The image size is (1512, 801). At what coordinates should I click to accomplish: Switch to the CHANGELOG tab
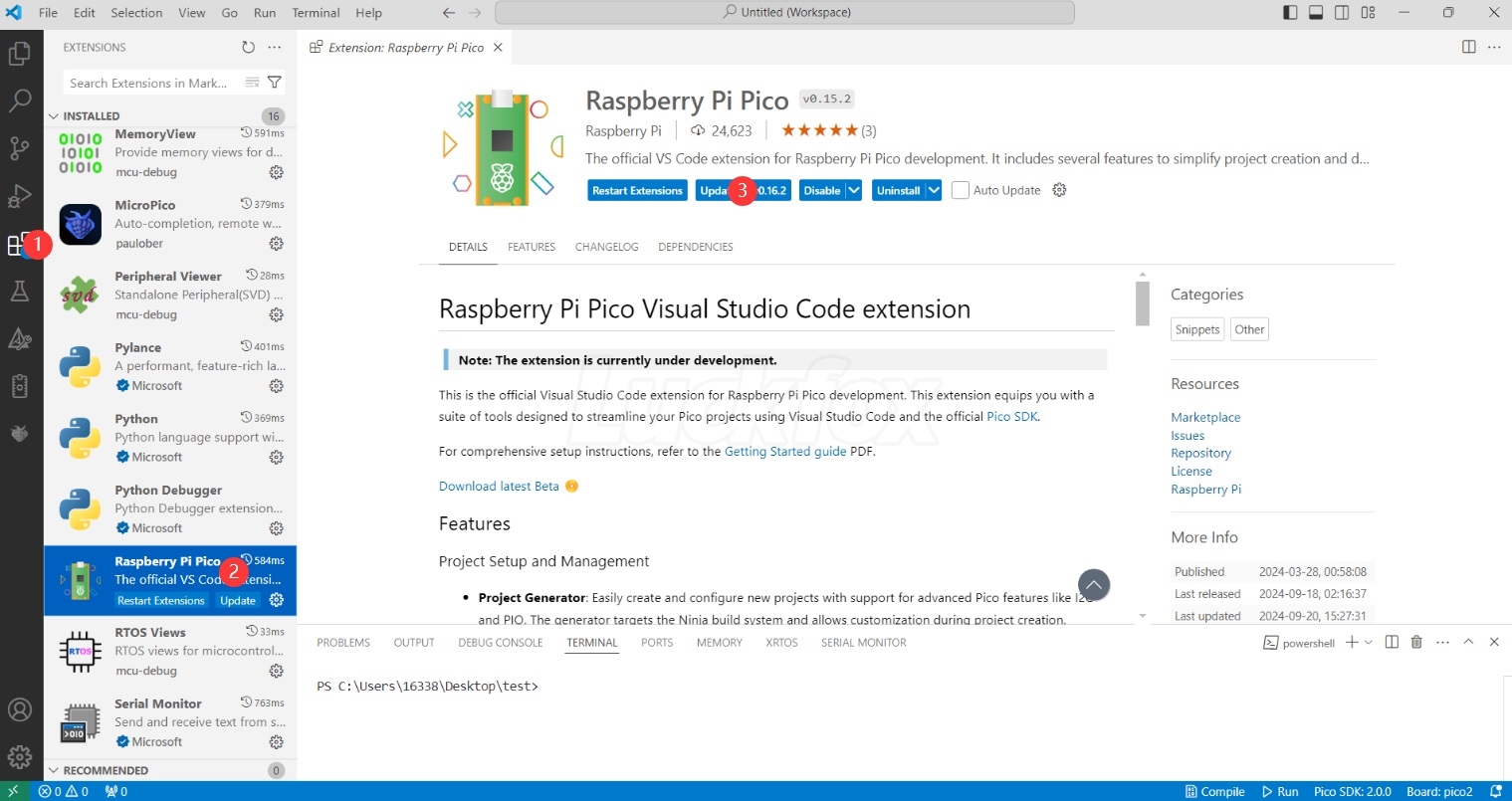(606, 247)
